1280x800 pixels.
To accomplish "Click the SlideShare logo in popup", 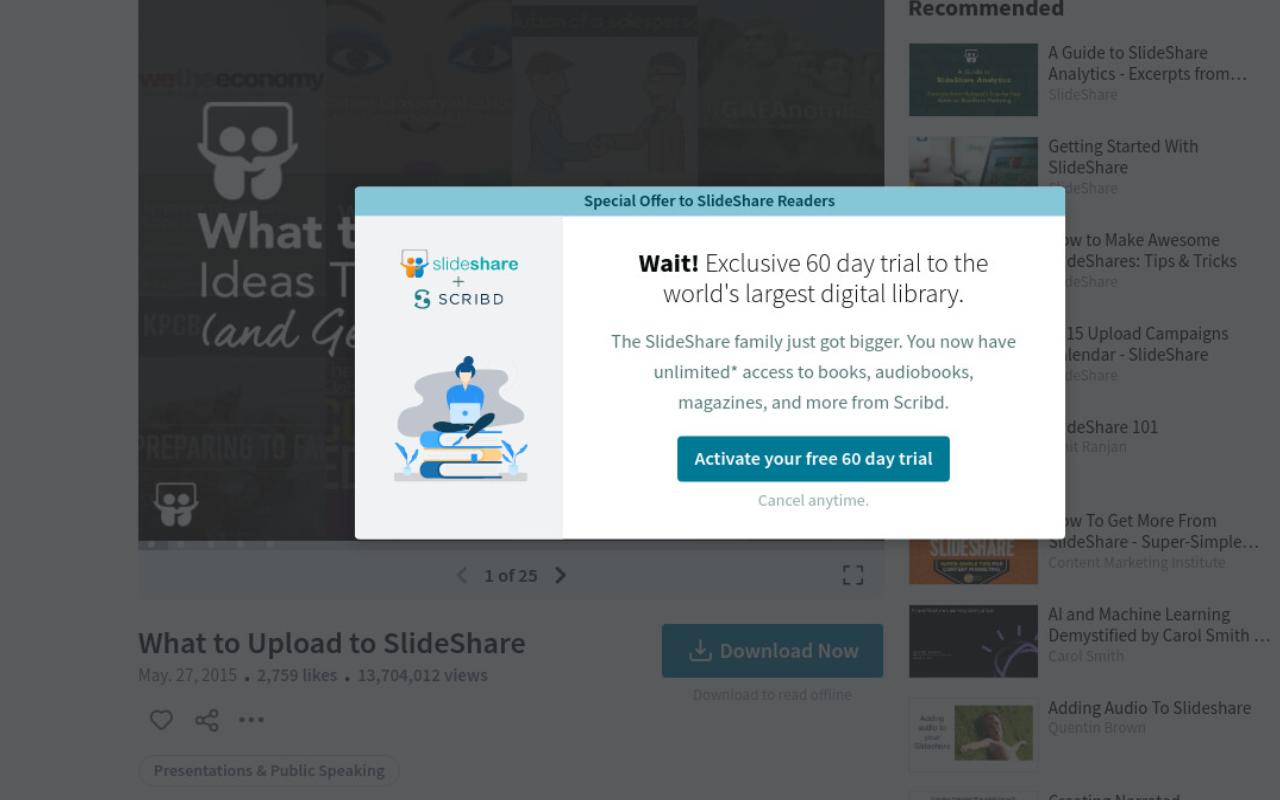I will click(459, 264).
